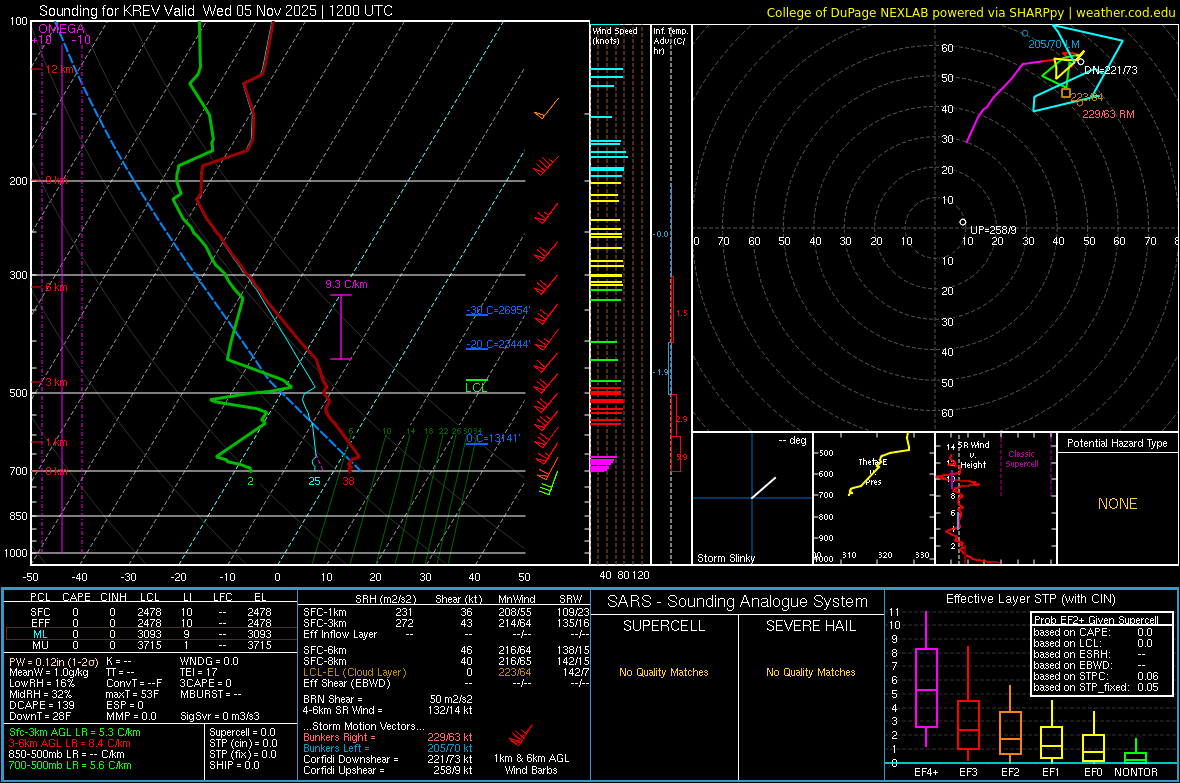The width and height of the screenshot is (1180, 783).
Task: Click No Quality Matches under SEVERE HAIL
Action: pos(810,672)
